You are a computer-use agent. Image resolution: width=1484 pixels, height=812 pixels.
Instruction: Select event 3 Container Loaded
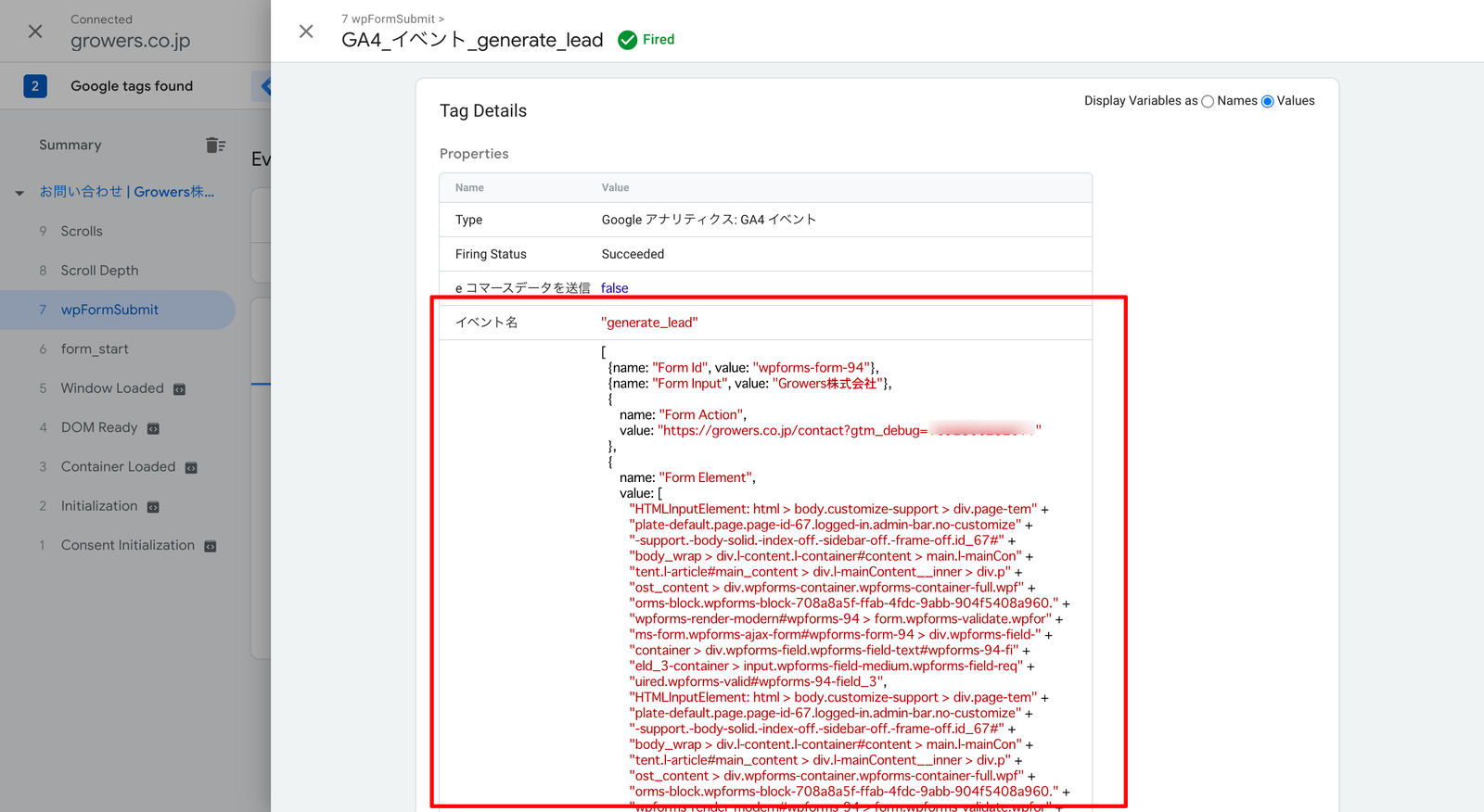(x=118, y=466)
